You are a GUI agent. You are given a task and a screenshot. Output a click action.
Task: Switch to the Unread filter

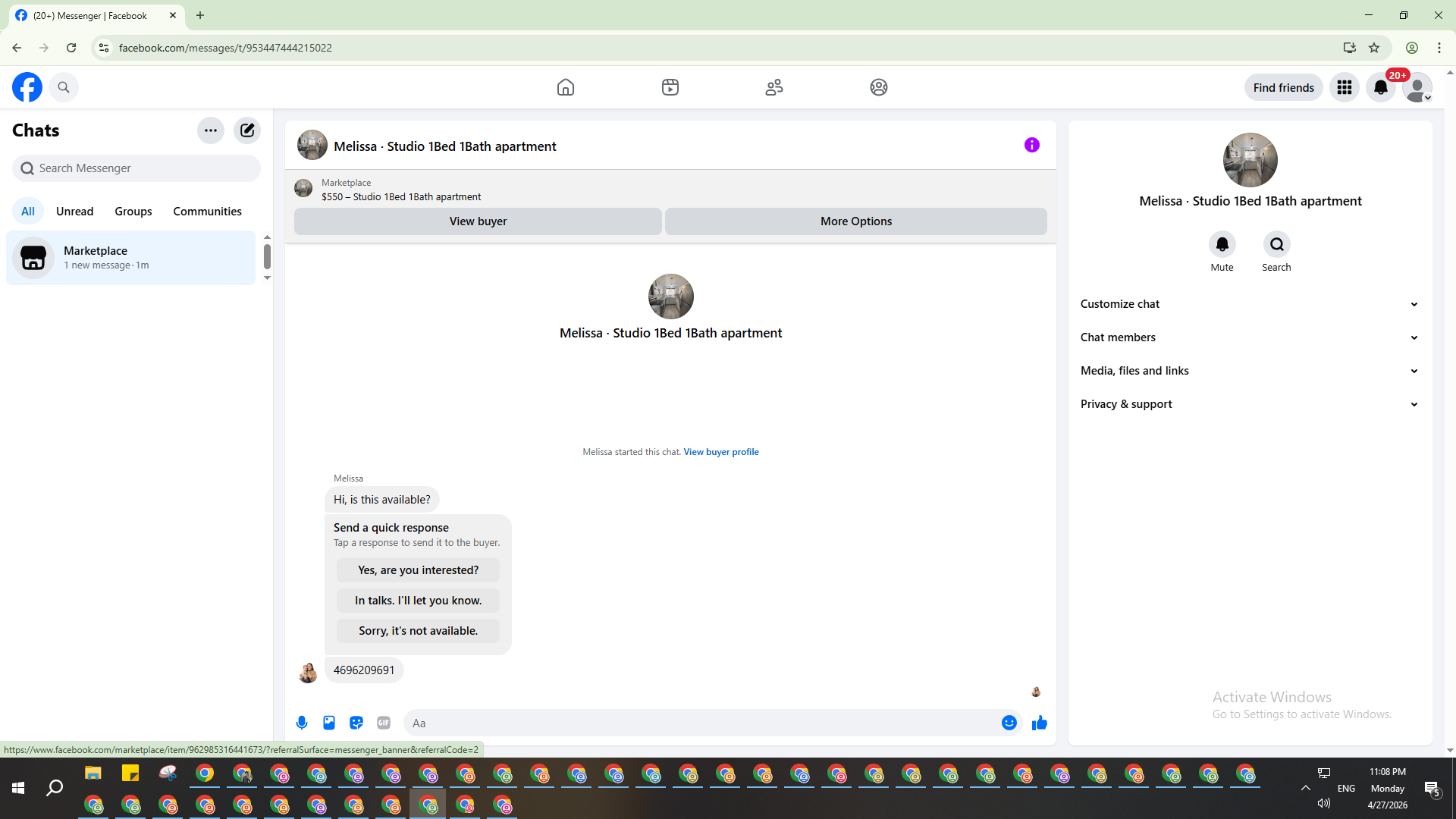click(x=75, y=212)
